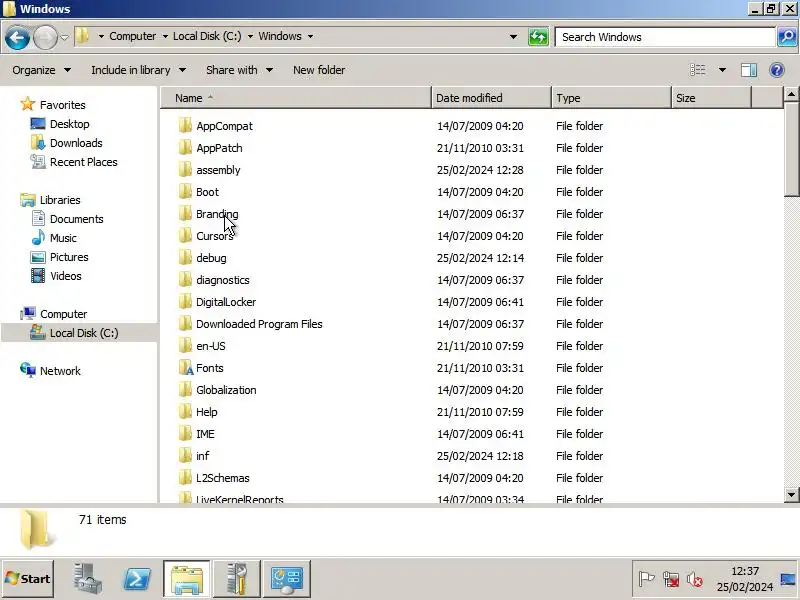Select the Cursors folder icon

pos(185,235)
